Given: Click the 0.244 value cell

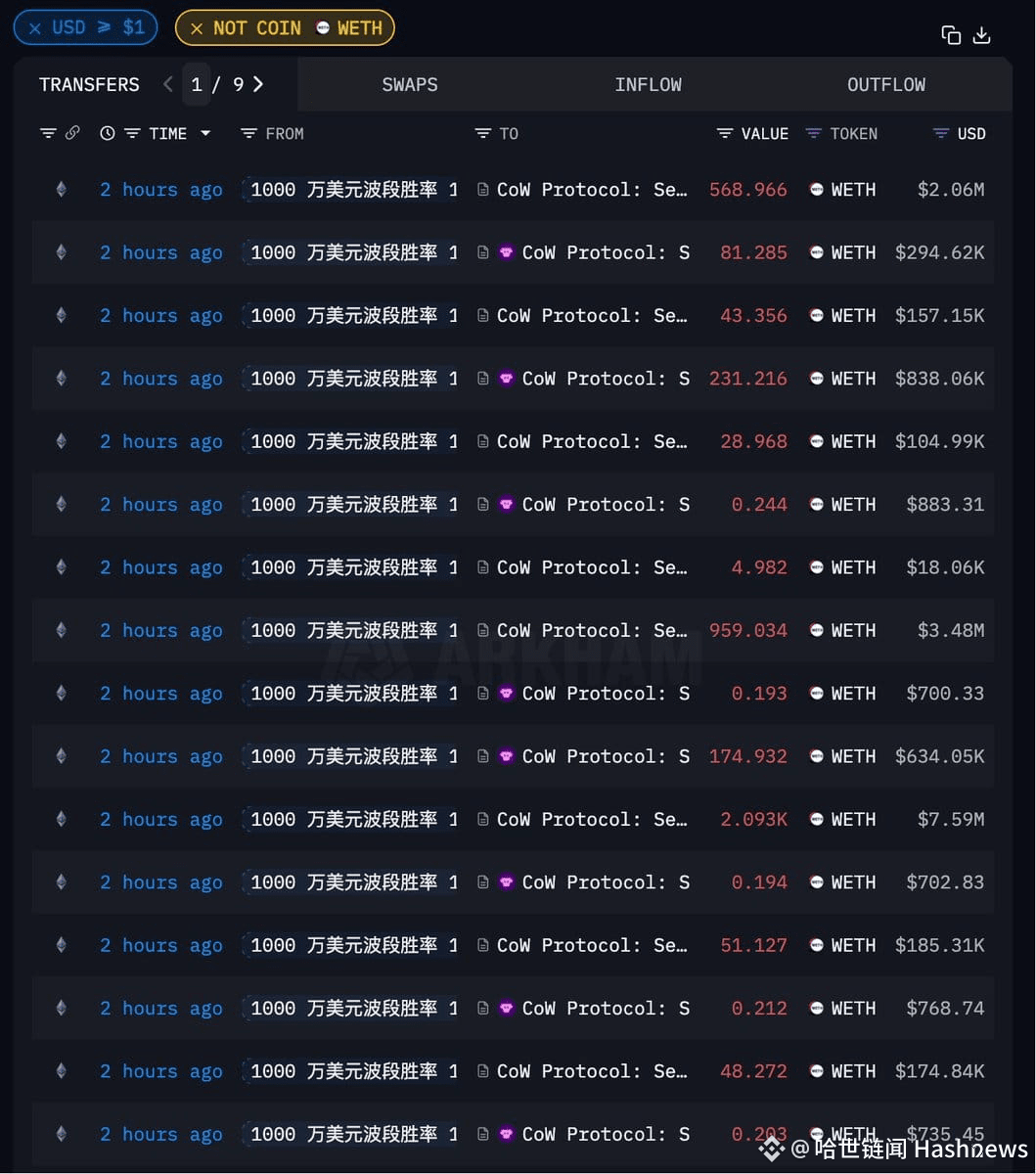Looking at the screenshot, I should pos(759,505).
